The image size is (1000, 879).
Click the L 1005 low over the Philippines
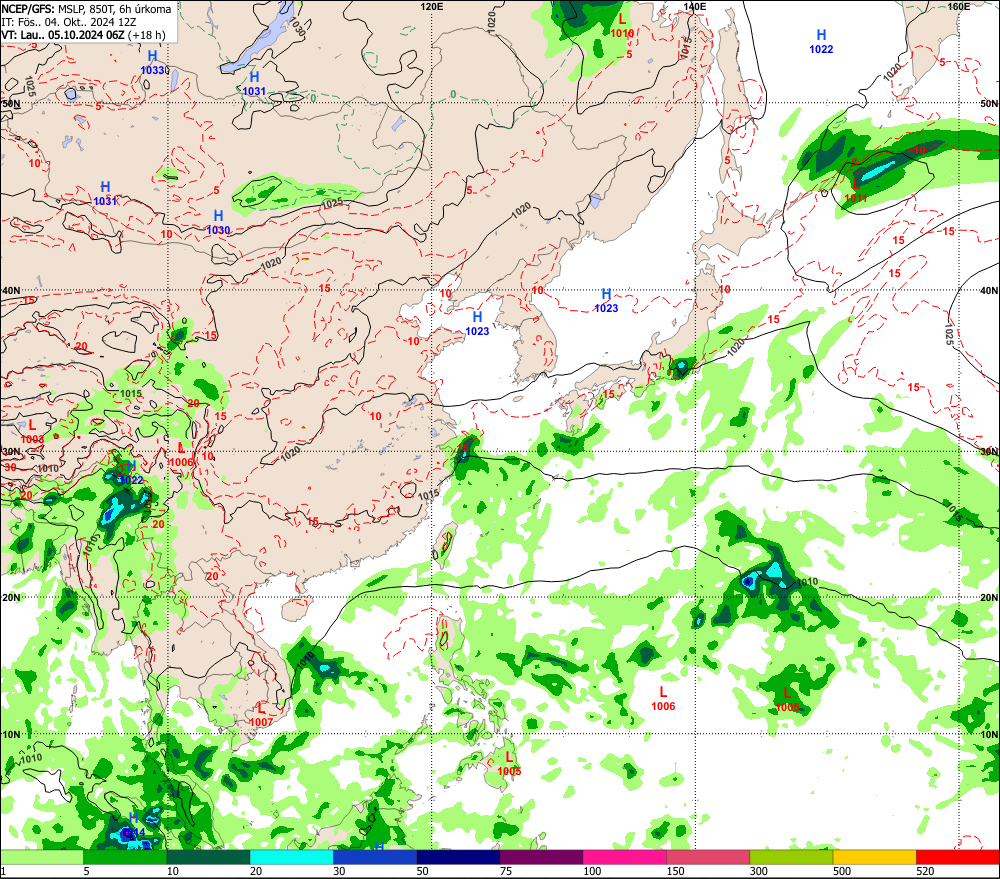pos(509,764)
